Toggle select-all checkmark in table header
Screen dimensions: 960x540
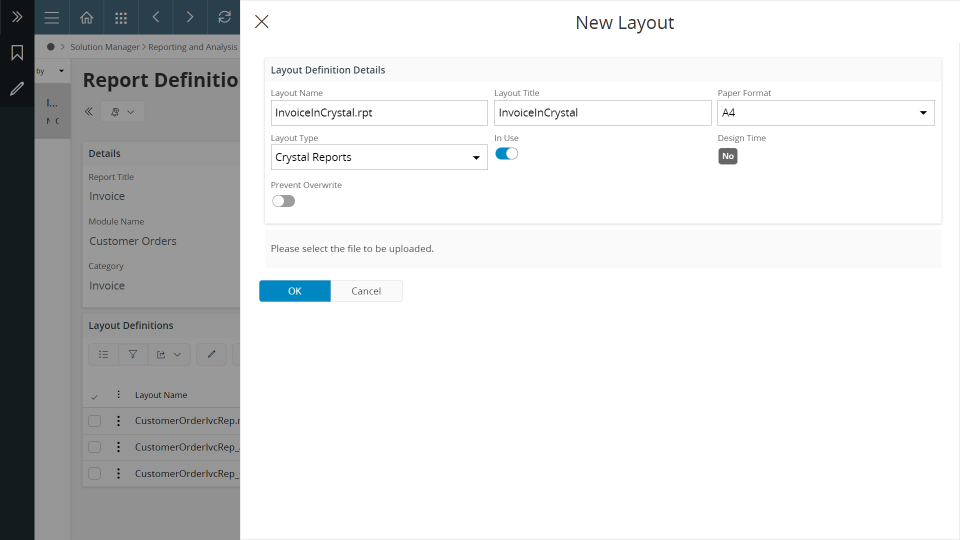pos(94,396)
